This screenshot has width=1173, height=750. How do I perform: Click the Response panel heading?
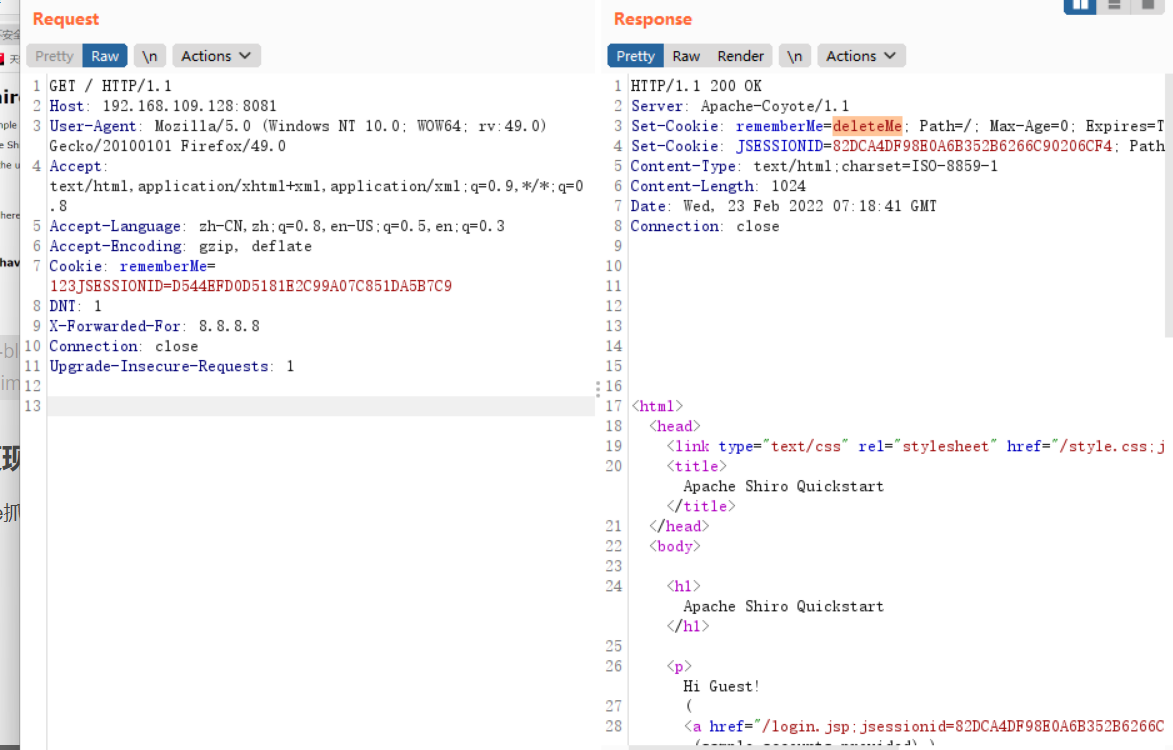[653, 19]
